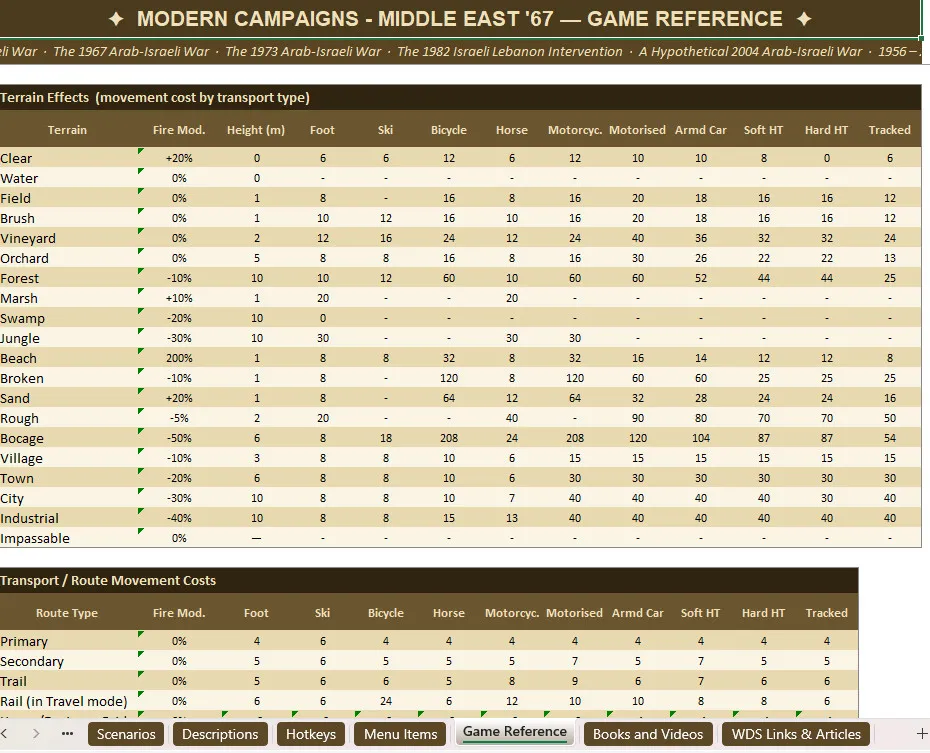930x753 pixels.
Task: Open the Scenarios sheet tab
Action: (126, 734)
